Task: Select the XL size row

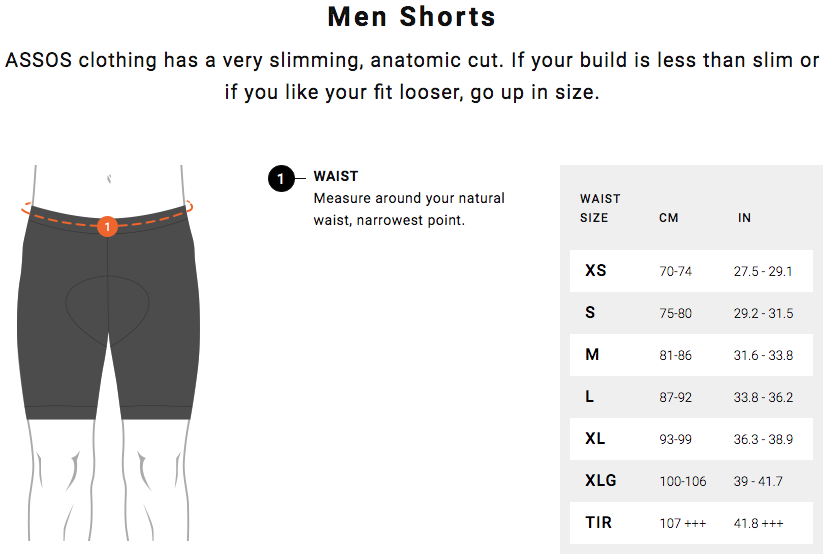Action: tap(691, 439)
